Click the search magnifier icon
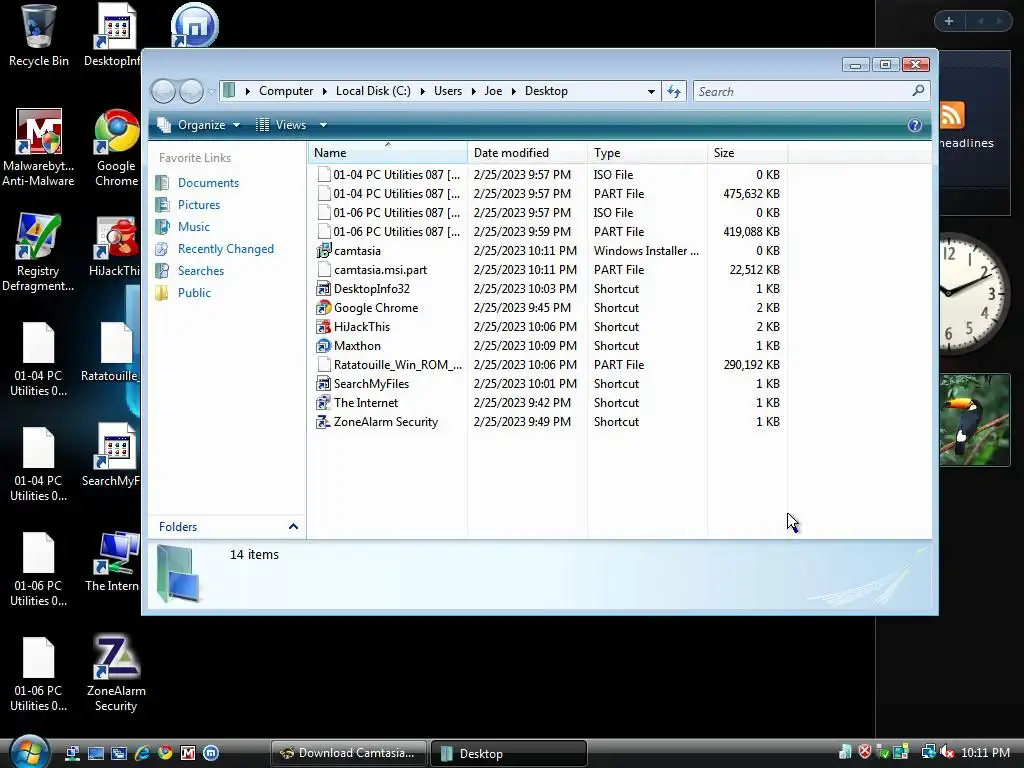The height and width of the screenshot is (768, 1024). 918,91
